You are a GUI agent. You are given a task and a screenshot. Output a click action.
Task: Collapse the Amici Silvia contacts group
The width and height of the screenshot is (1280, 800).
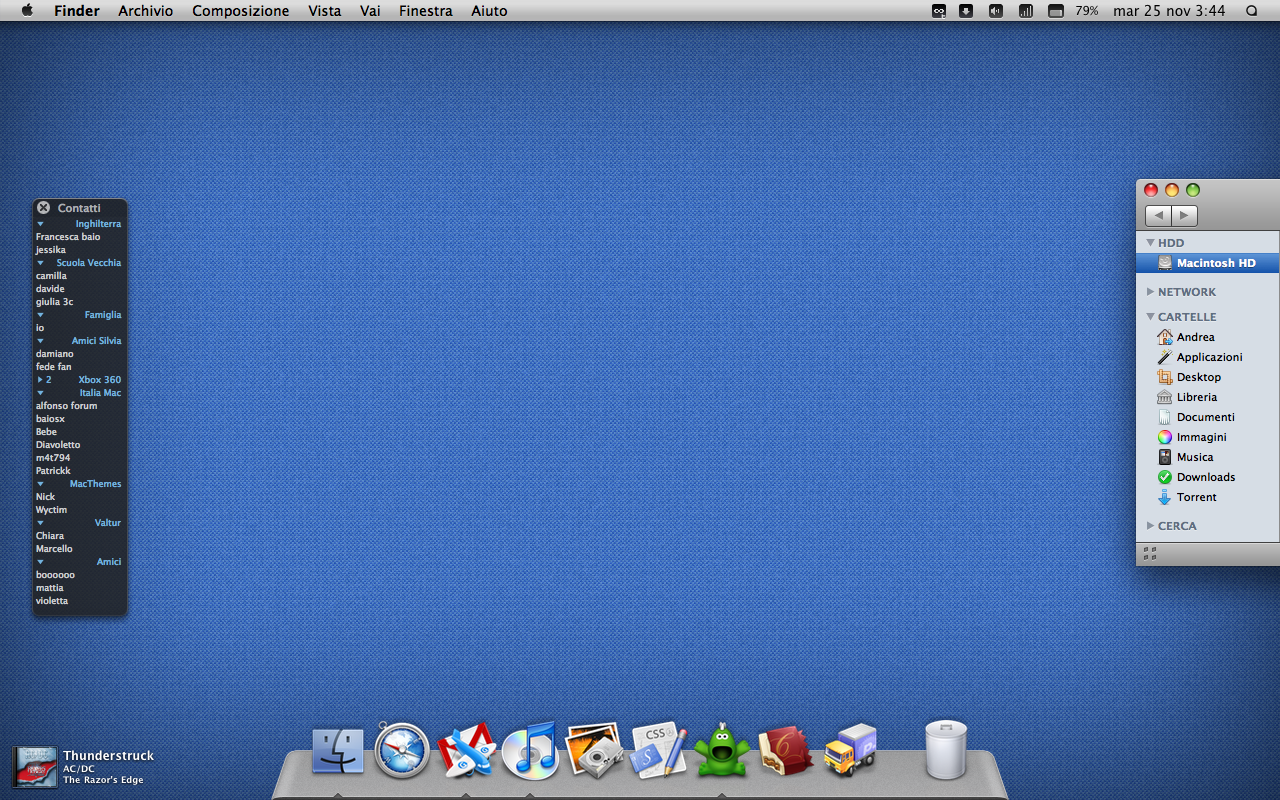click(41, 341)
